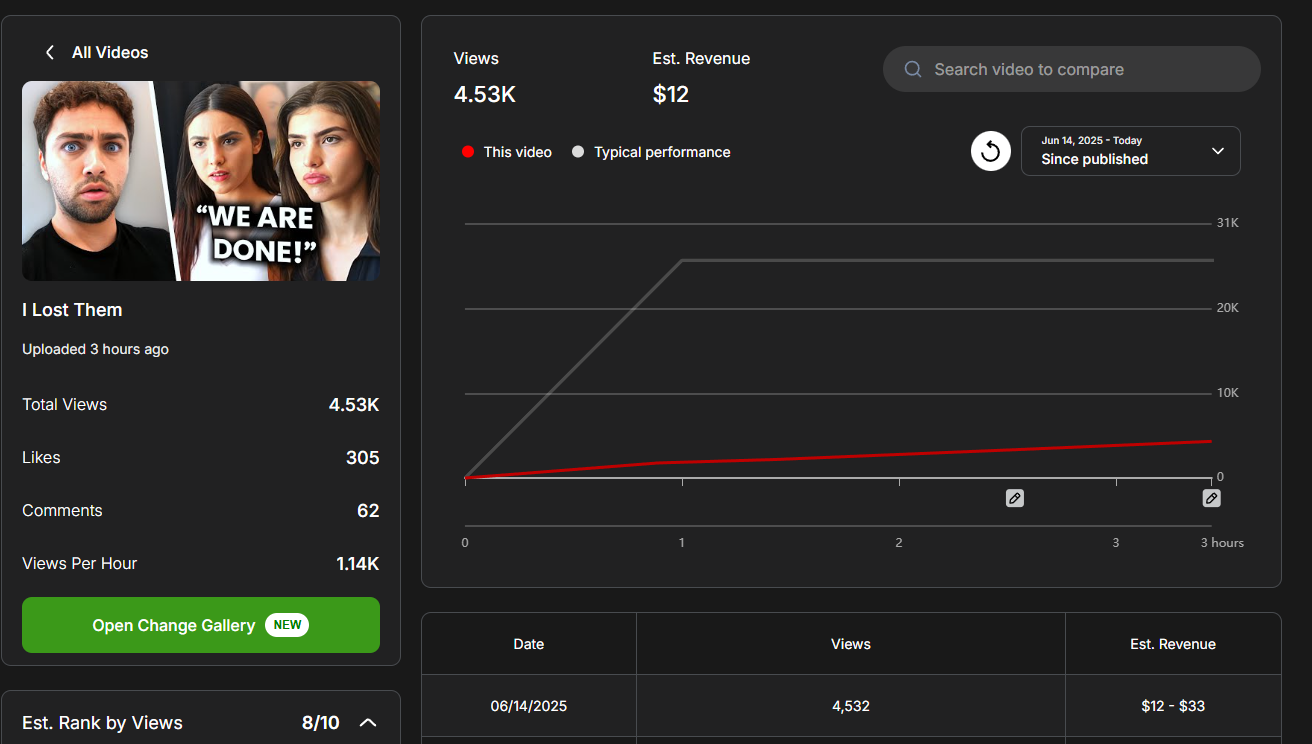
Task: Click the back arrow beside All Videos
Action: (50, 52)
